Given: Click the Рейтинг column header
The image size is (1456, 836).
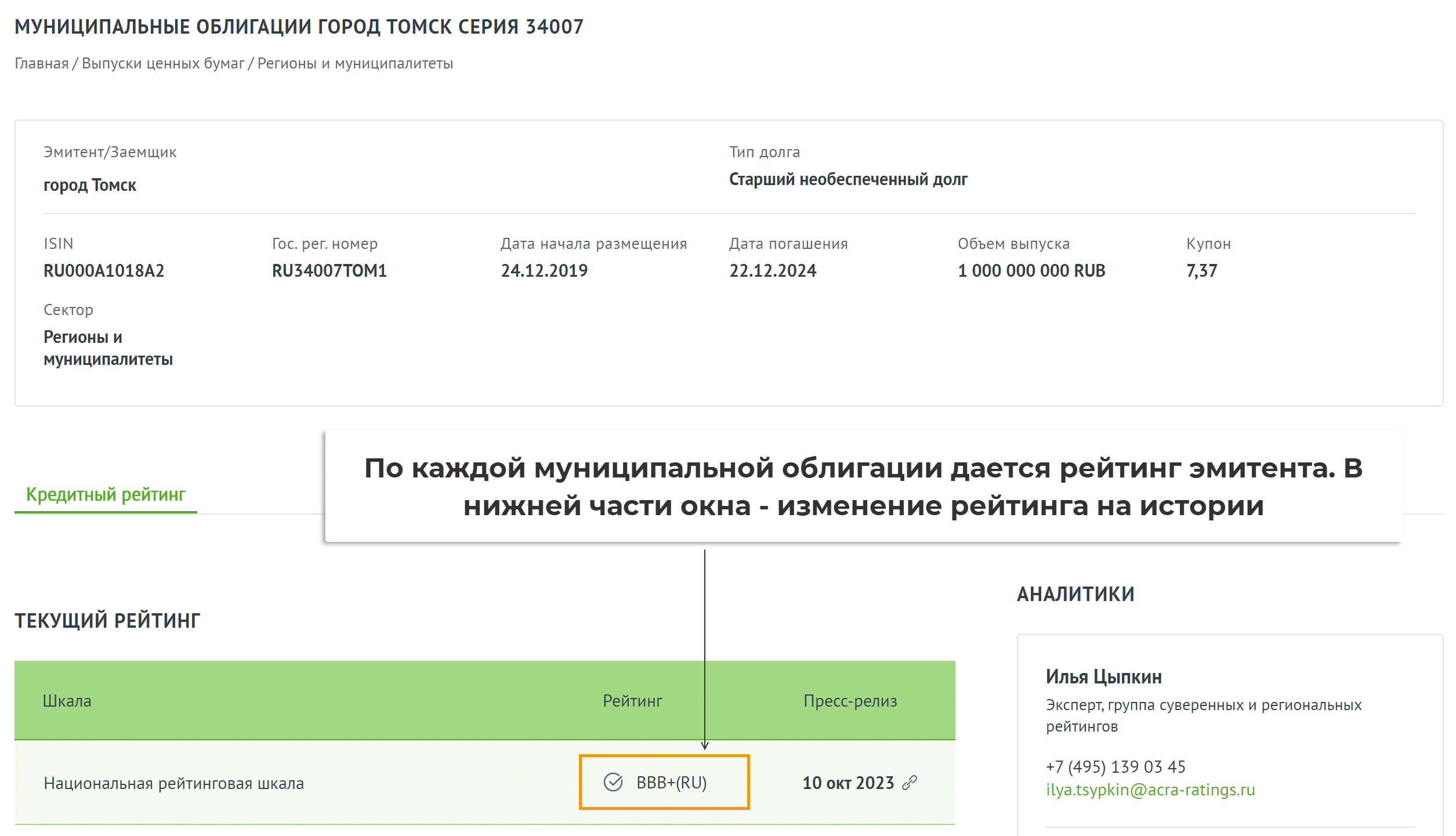Looking at the screenshot, I should 632,701.
